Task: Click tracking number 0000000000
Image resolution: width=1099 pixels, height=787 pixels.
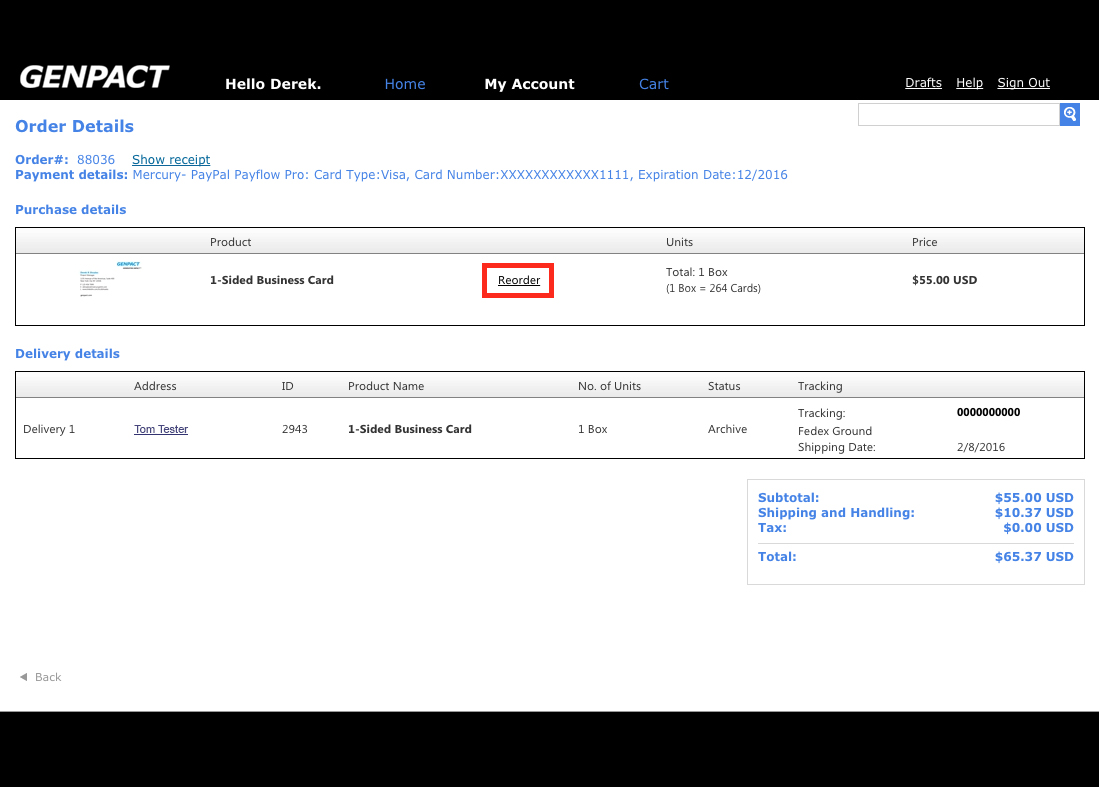Action: (x=988, y=412)
